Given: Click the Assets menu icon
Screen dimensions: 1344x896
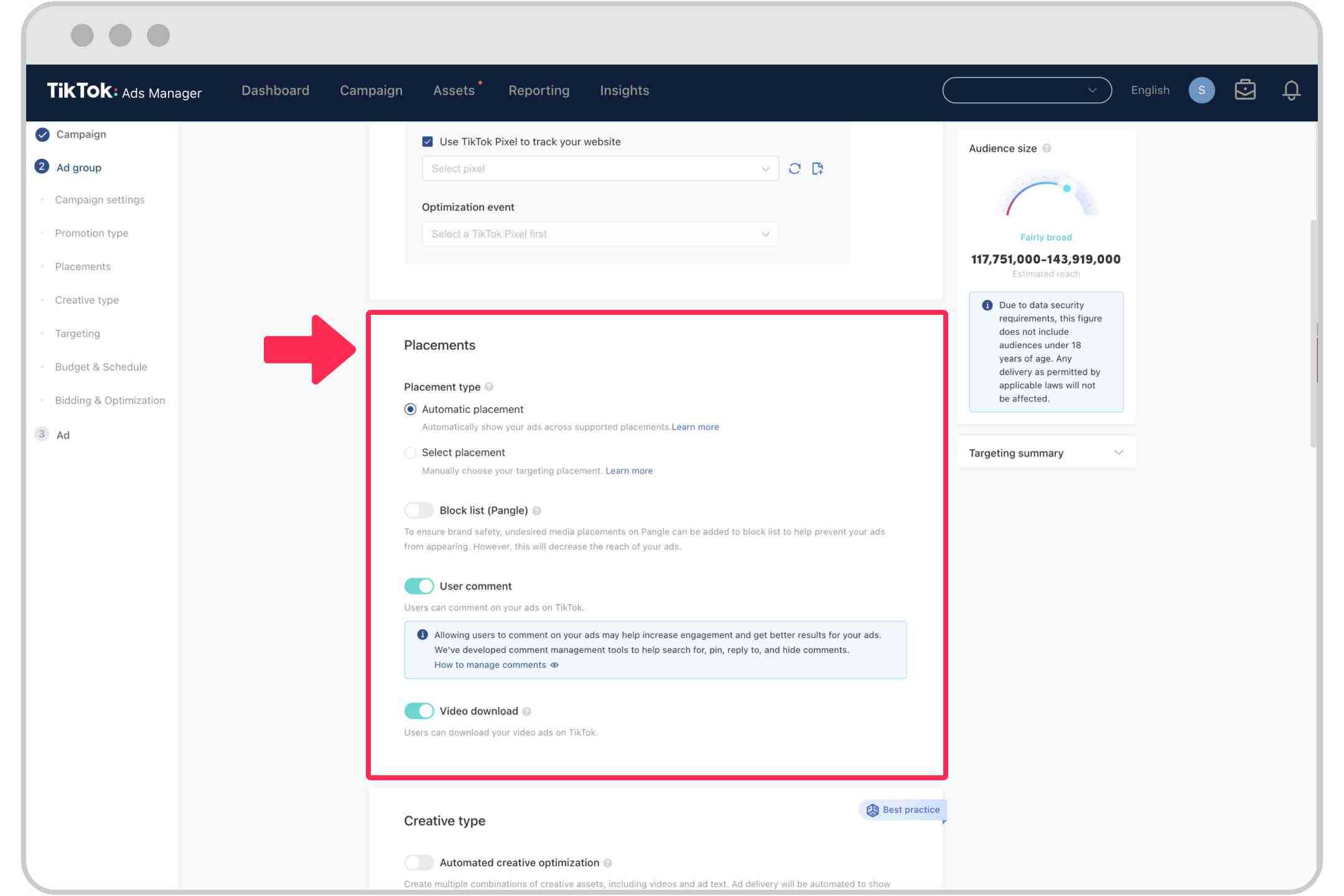Looking at the screenshot, I should click(x=454, y=90).
